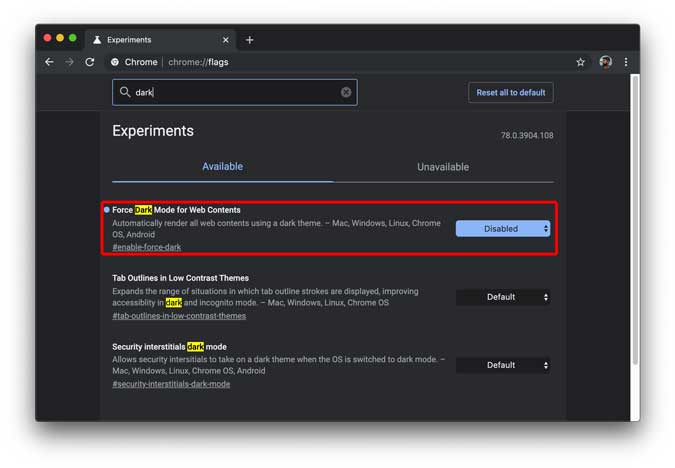Click the Experiments page heading
The height and width of the screenshot is (468, 675).
click(153, 131)
